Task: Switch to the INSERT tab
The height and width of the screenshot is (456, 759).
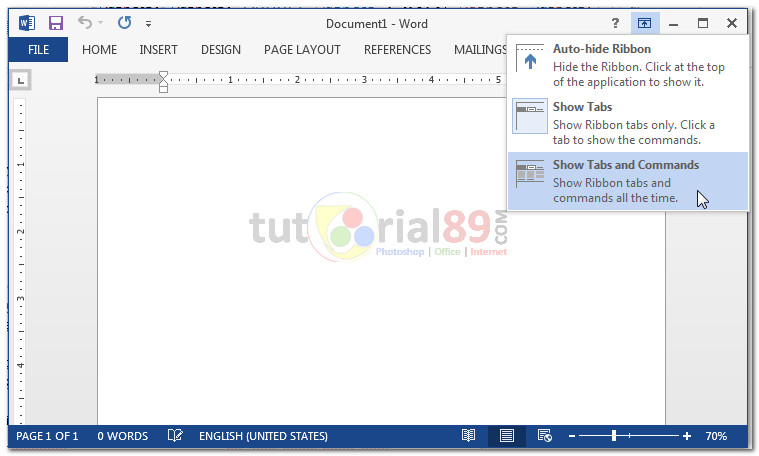Action: (158, 49)
